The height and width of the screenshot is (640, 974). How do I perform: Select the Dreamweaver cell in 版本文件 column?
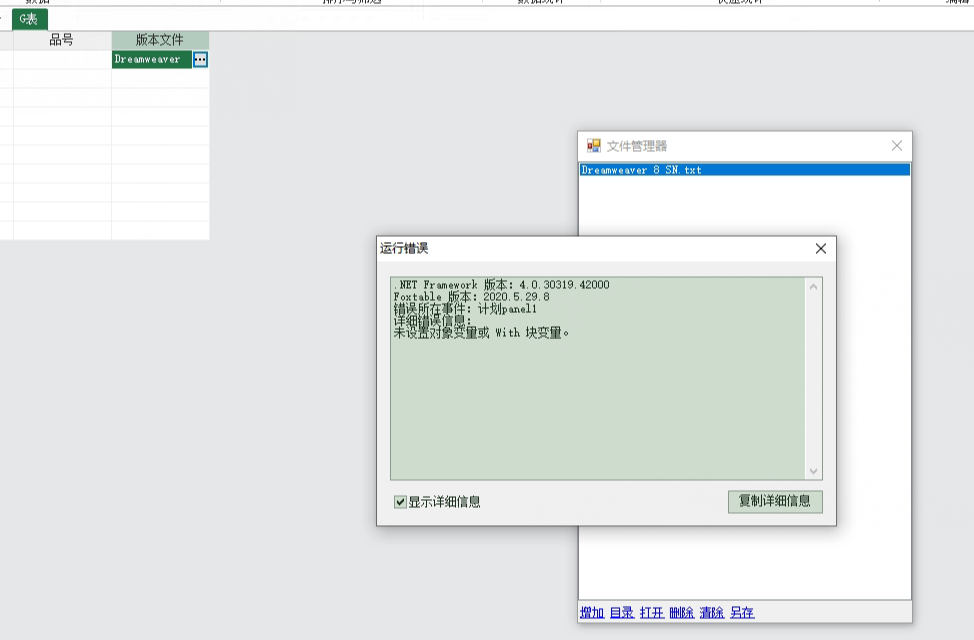click(x=150, y=60)
